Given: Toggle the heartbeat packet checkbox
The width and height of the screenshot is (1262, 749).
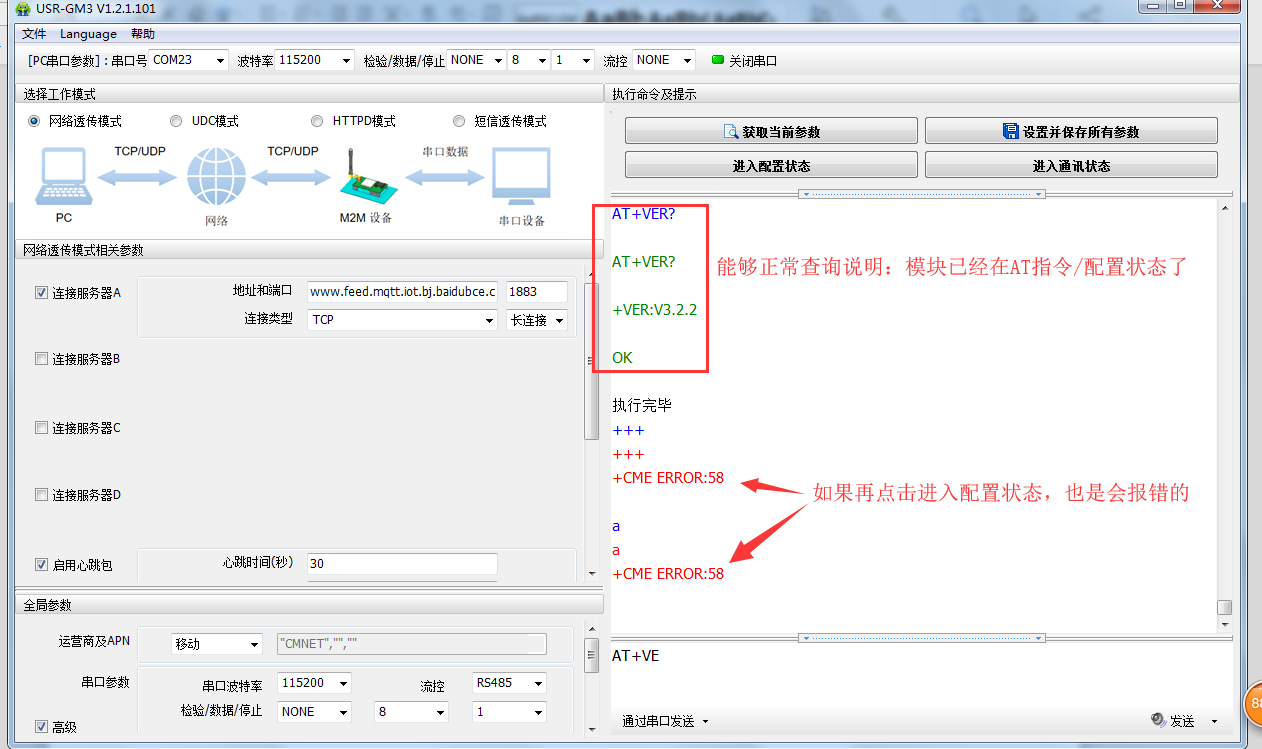Looking at the screenshot, I should click(42, 565).
